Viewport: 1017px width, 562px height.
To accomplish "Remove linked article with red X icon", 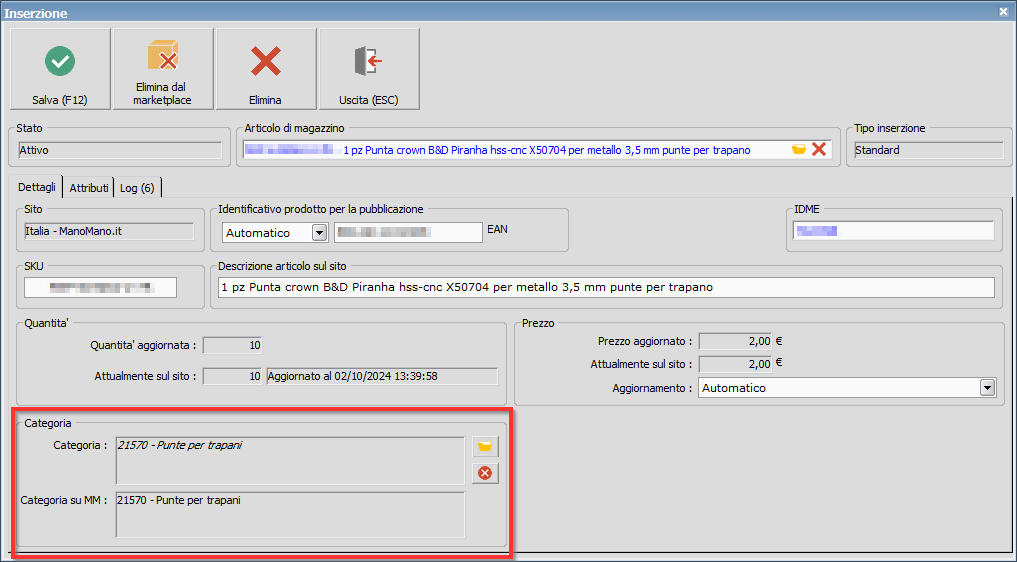I will pyautogui.click(x=819, y=149).
